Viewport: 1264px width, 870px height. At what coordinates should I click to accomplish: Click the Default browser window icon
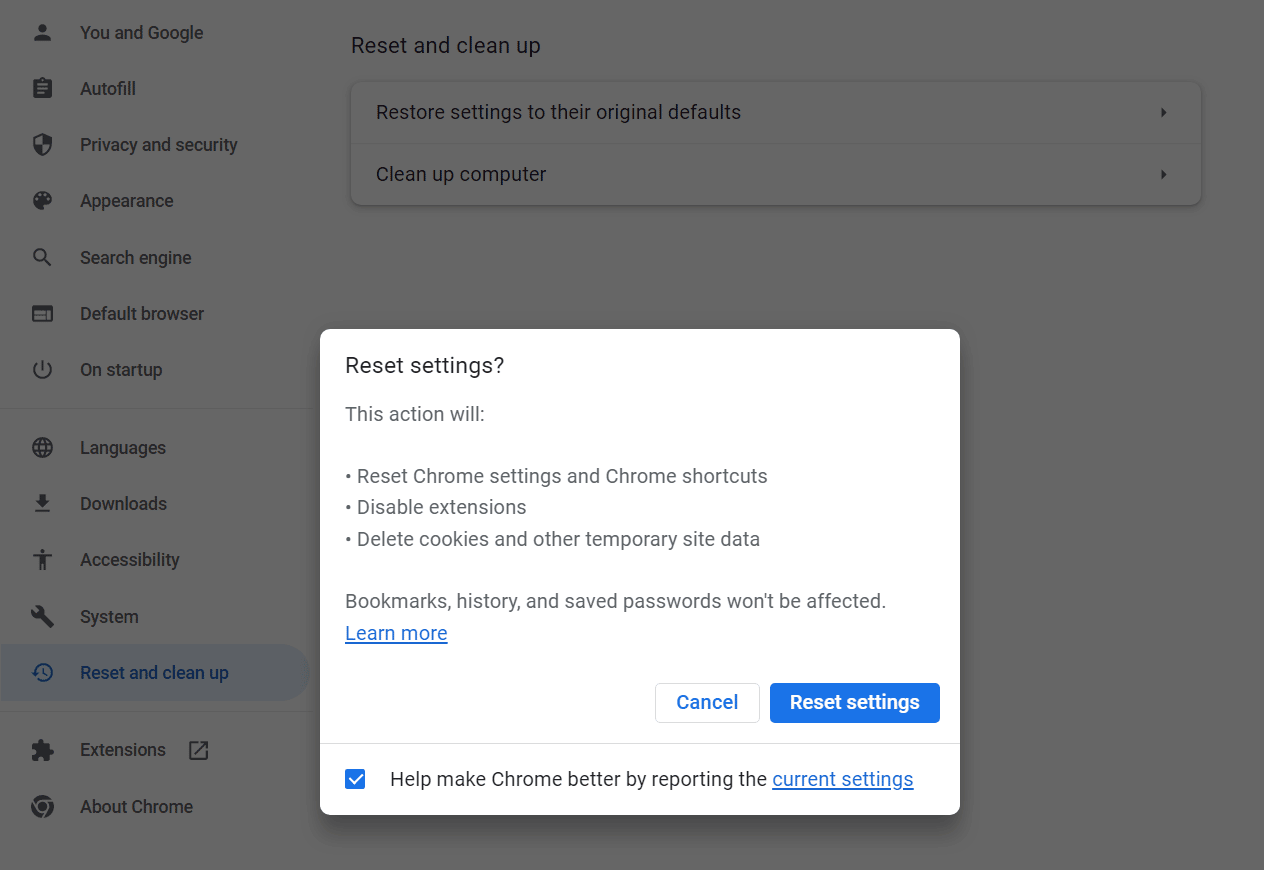pos(42,313)
